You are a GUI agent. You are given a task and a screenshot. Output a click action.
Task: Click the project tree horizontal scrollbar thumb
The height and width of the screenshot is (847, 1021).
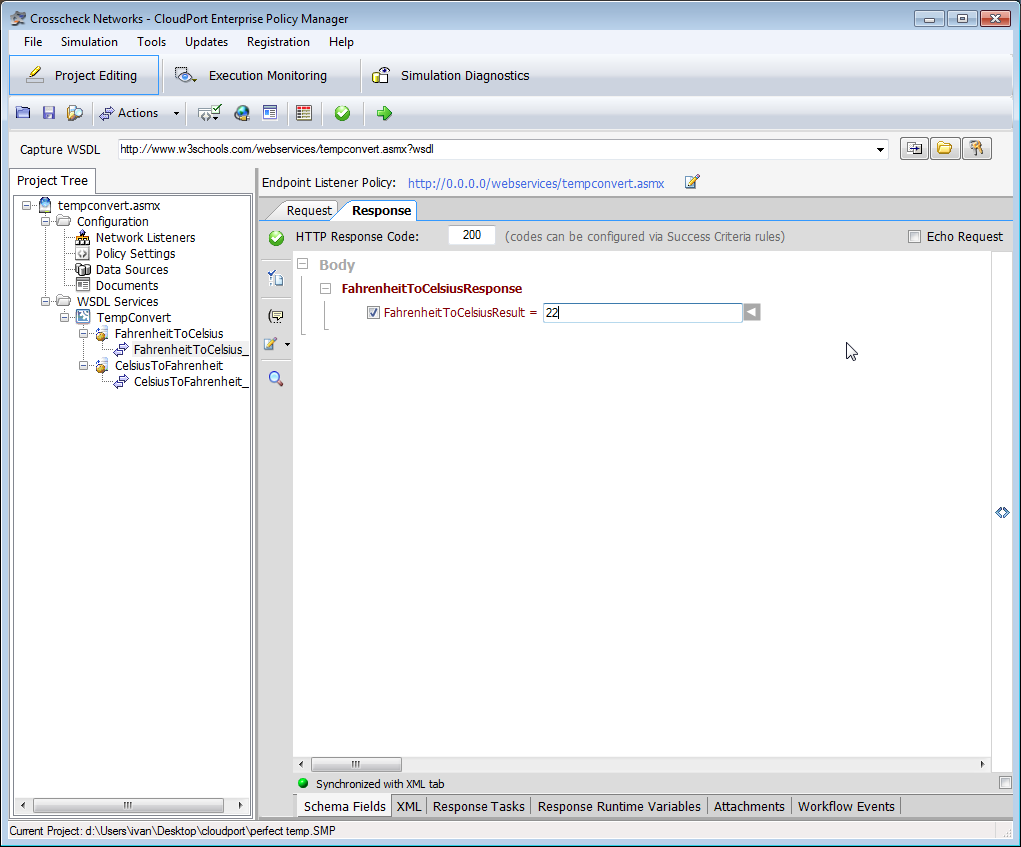click(128, 805)
